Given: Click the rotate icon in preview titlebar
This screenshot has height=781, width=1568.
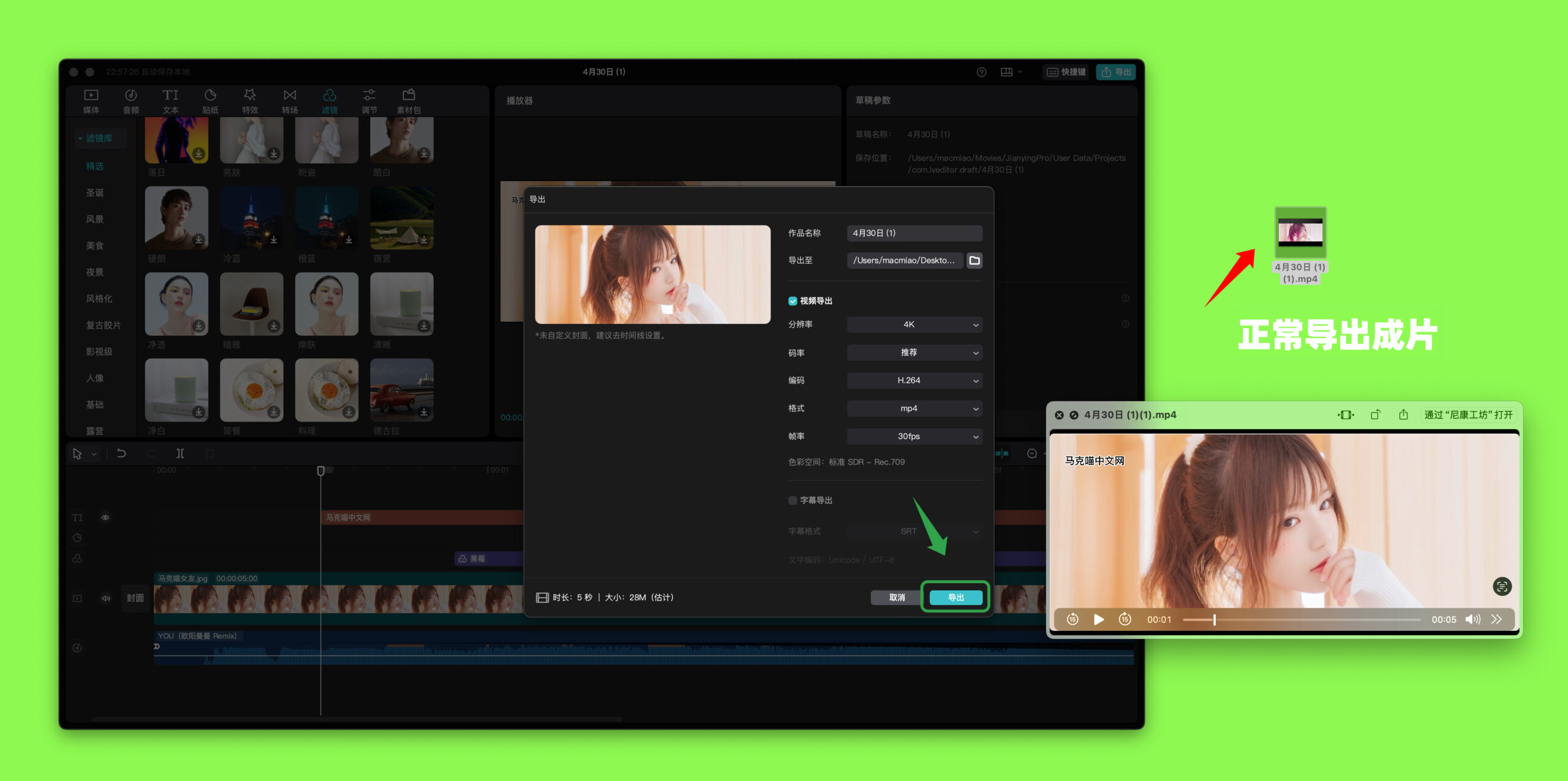Looking at the screenshot, I should point(1375,415).
